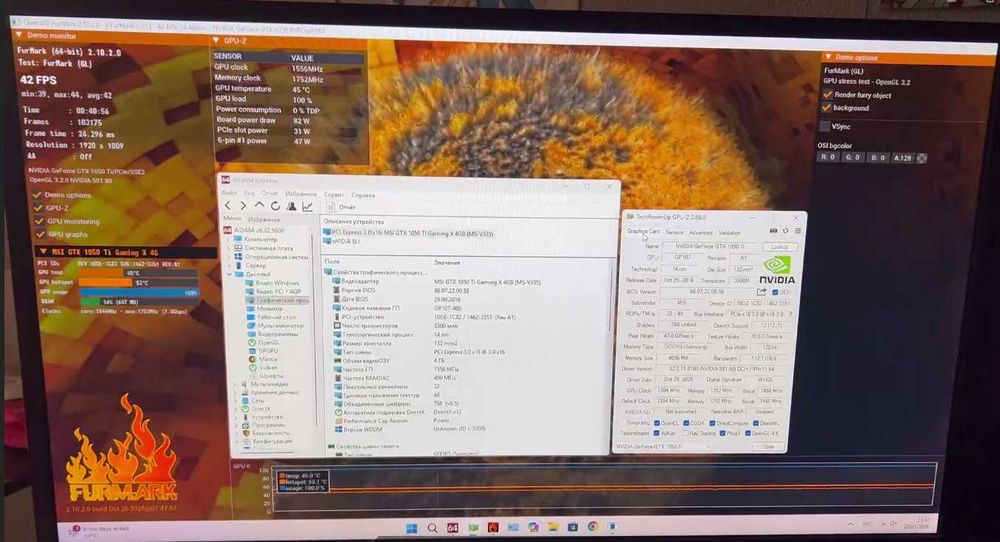Collapse the Дисплей tree node in AIDA64
The width and height of the screenshot is (1000, 542).
click(231, 274)
